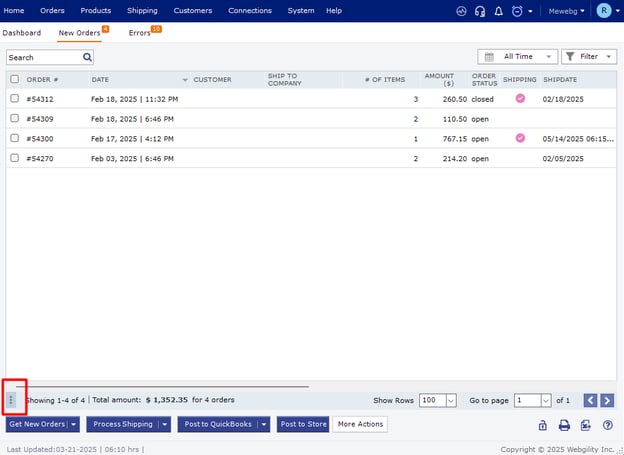Click the print icon in footer
The height and width of the screenshot is (455, 624).
click(x=564, y=425)
